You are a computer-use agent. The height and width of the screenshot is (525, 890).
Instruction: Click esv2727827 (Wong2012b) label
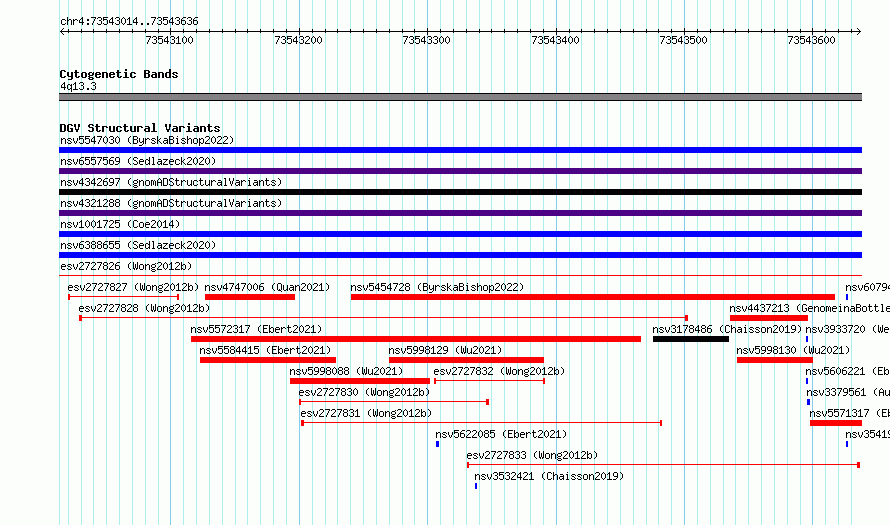133,287
